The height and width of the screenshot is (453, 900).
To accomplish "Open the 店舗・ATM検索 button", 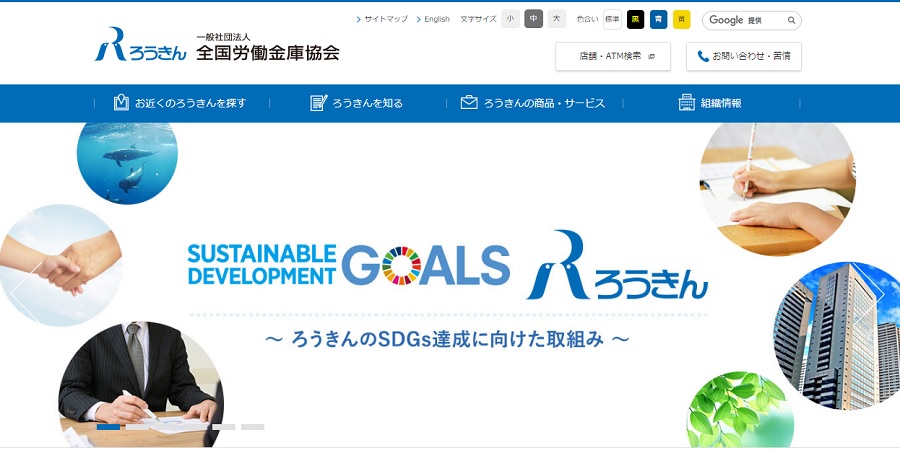I will (613, 56).
